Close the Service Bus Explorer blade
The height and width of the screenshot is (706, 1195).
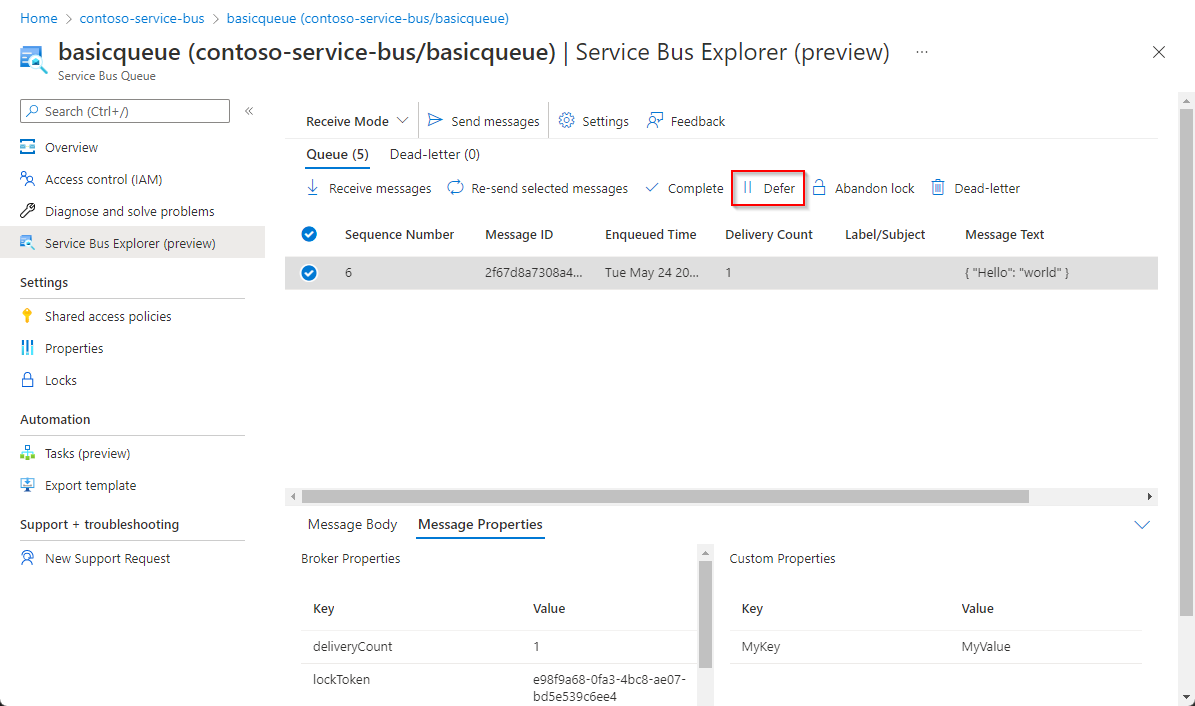tap(1158, 52)
